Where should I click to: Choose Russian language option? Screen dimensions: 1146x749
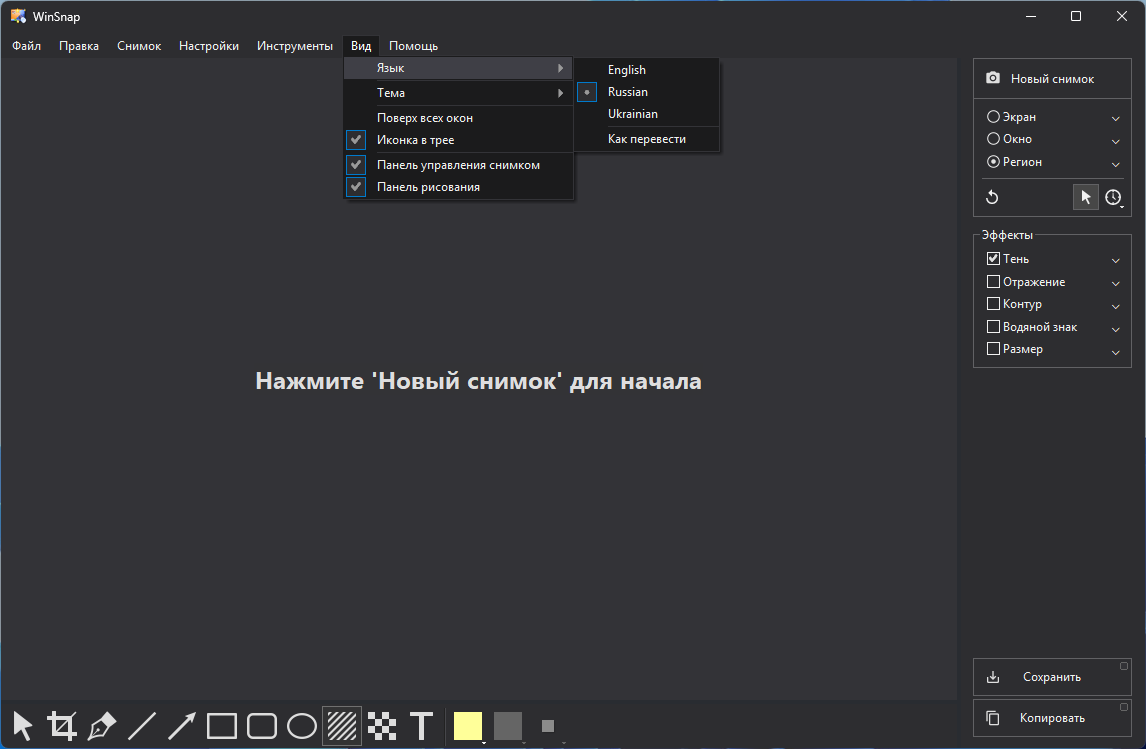click(647, 92)
